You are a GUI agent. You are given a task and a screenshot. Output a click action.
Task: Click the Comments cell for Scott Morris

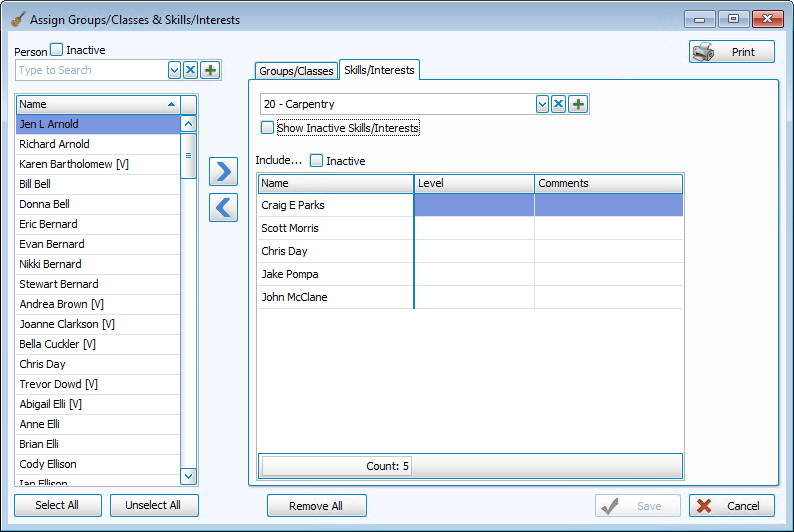609,228
